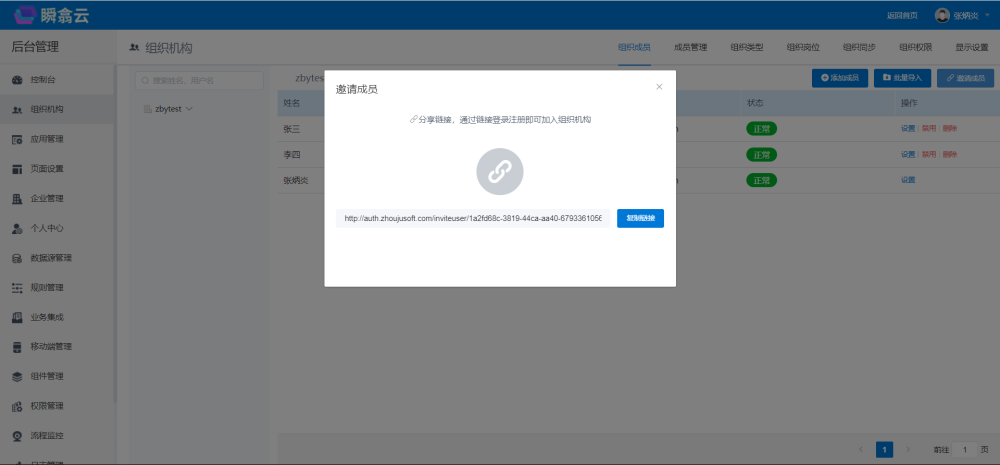
Task: Close the 邀请成员 dialog
Action: (x=659, y=87)
